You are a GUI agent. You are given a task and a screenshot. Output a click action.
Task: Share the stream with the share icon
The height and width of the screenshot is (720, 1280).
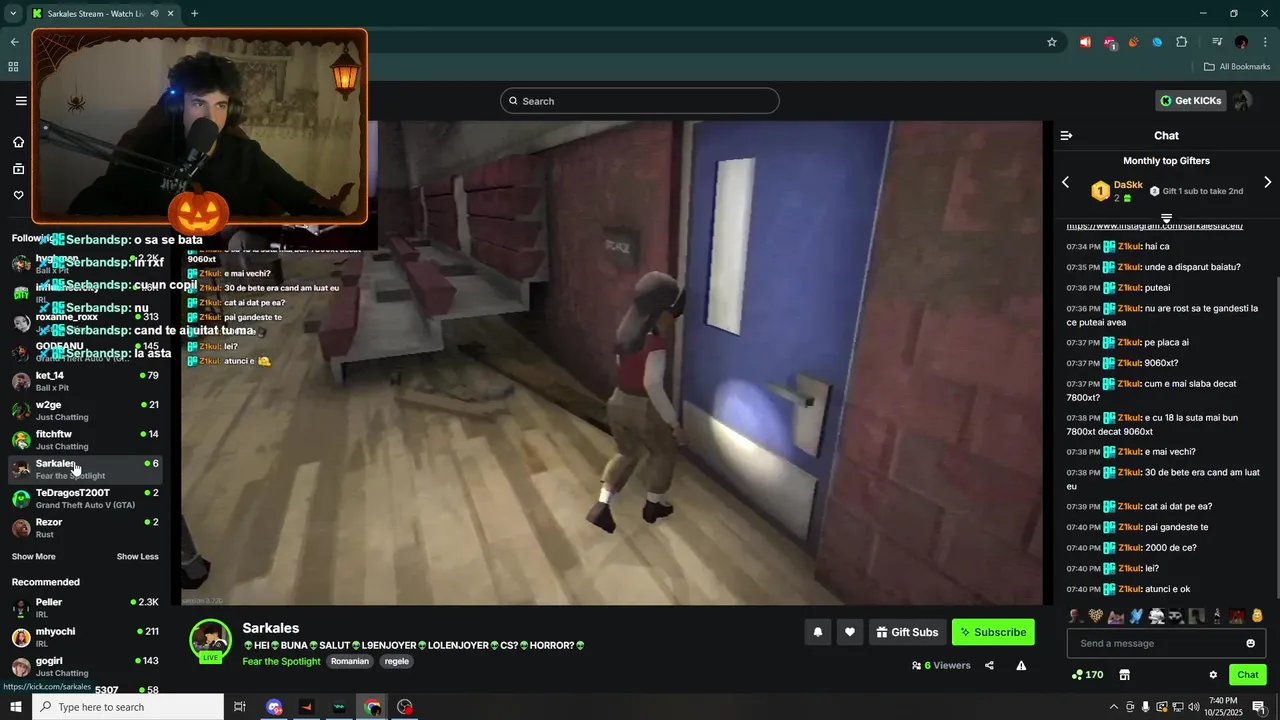tap(989, 665)
